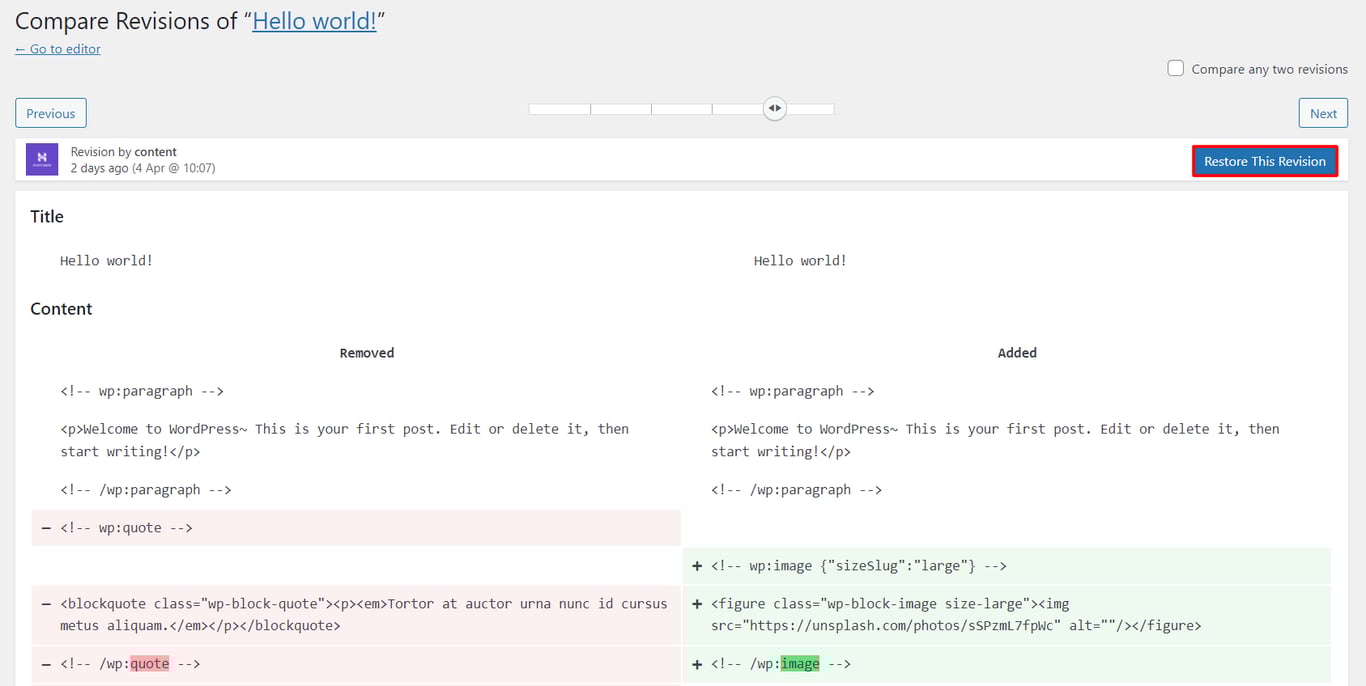The image size is (1366, 686).
Task: Select the first tick on the revision timeline
Action: [x=559, y=108]
